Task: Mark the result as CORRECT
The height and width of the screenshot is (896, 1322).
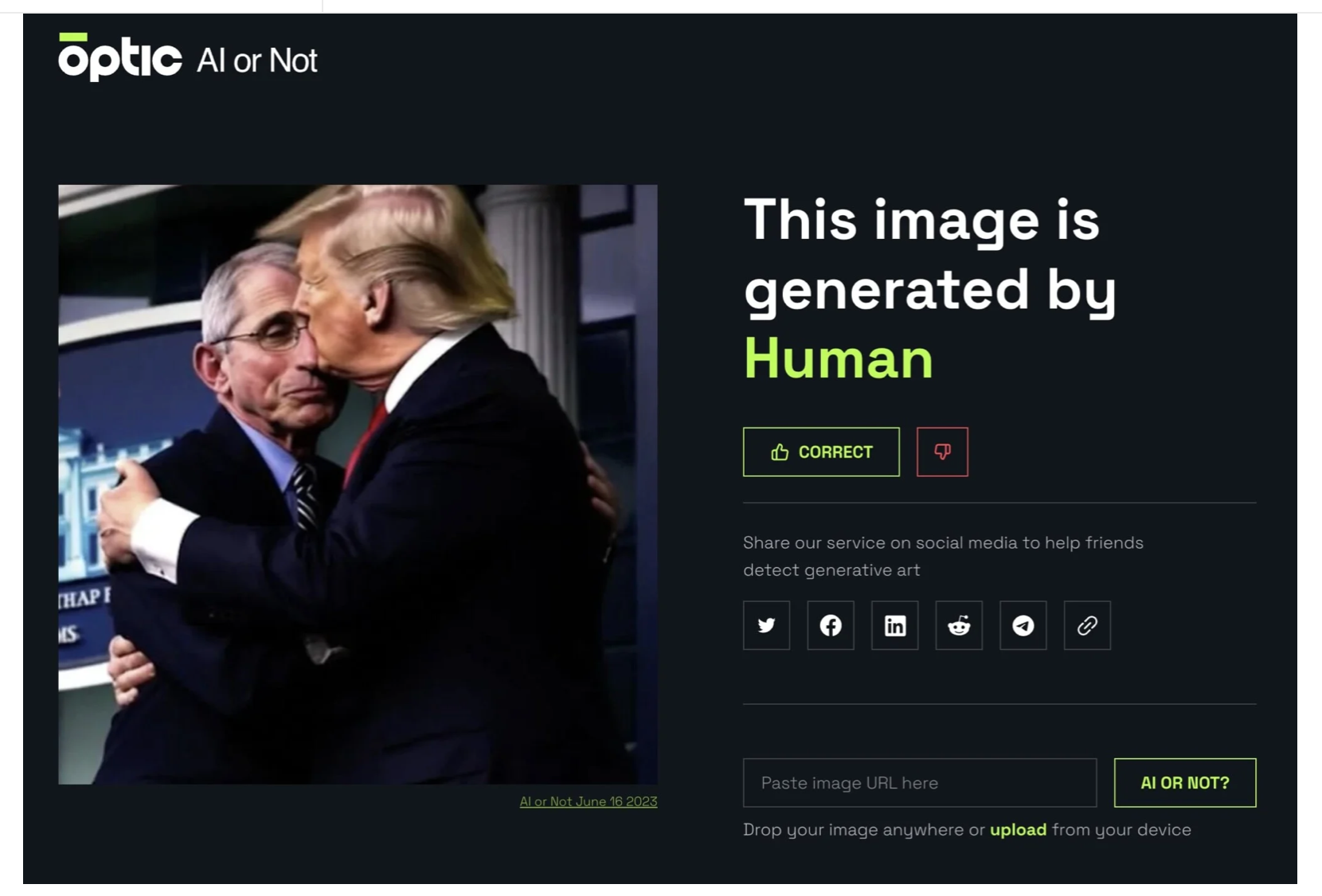Action: tap(821, 452)
